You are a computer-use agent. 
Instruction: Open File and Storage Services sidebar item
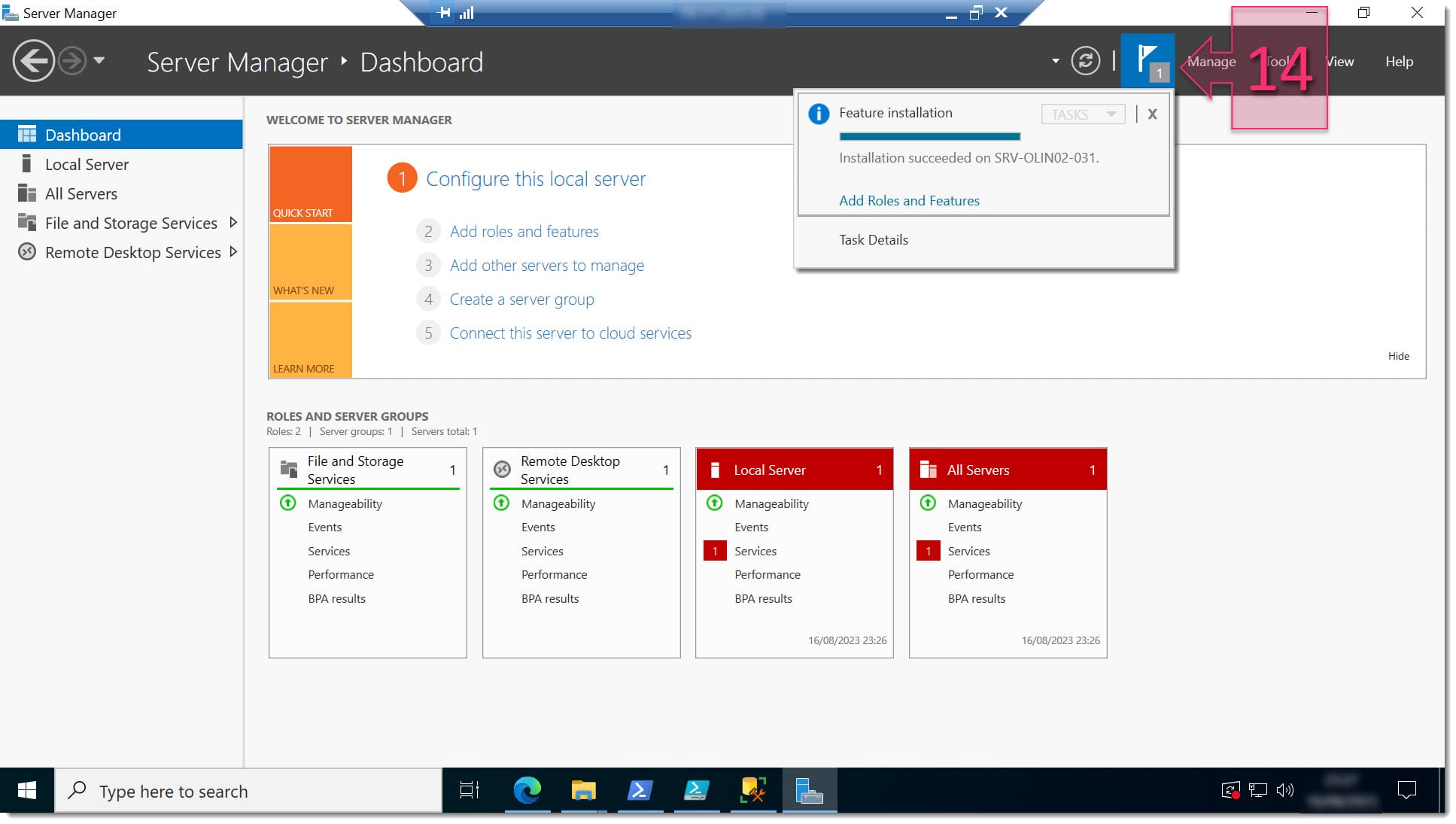(x=121, y=223)
